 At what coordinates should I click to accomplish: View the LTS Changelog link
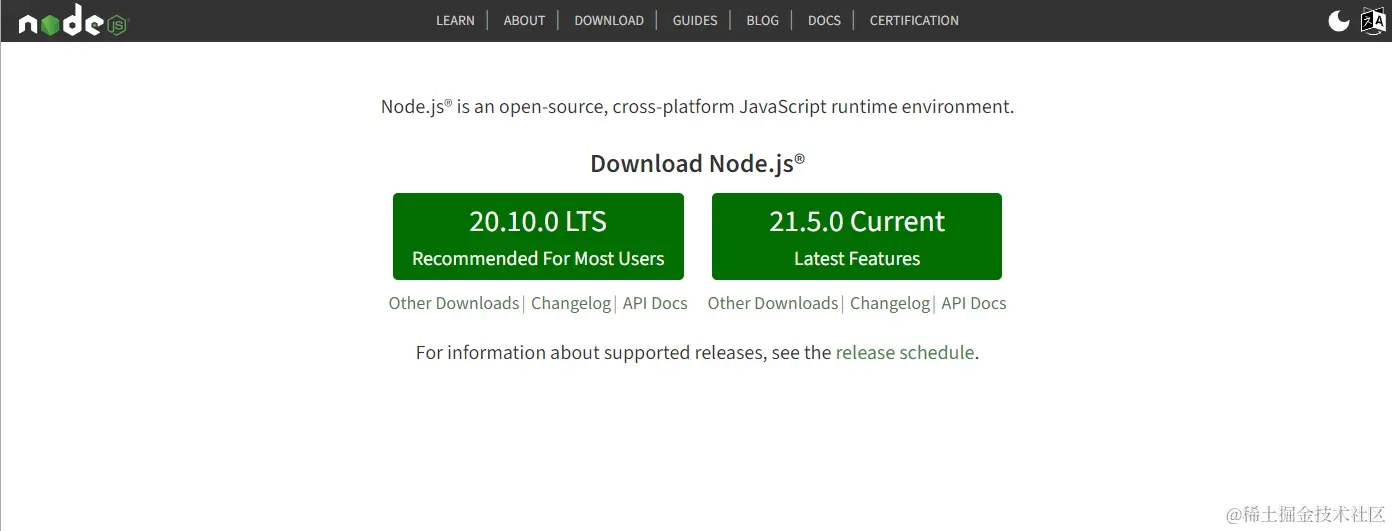click(x=571, y=303)
